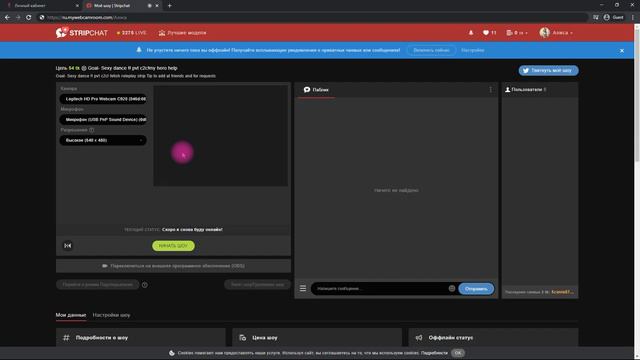Click the browser back arrow
The height and width of the screenshot is (360, 640).
7,18
